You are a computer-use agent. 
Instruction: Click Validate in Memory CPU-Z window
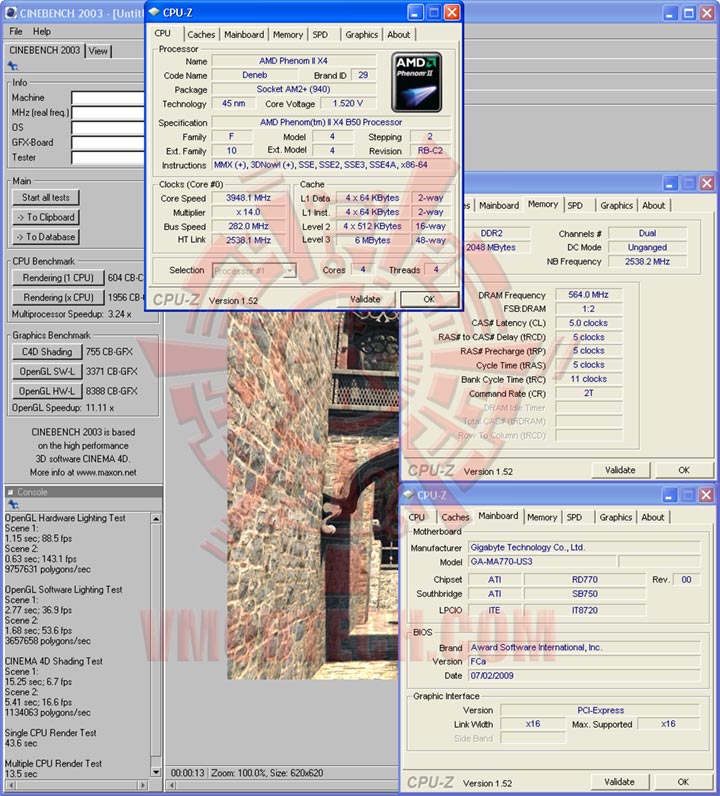point(620,471)
